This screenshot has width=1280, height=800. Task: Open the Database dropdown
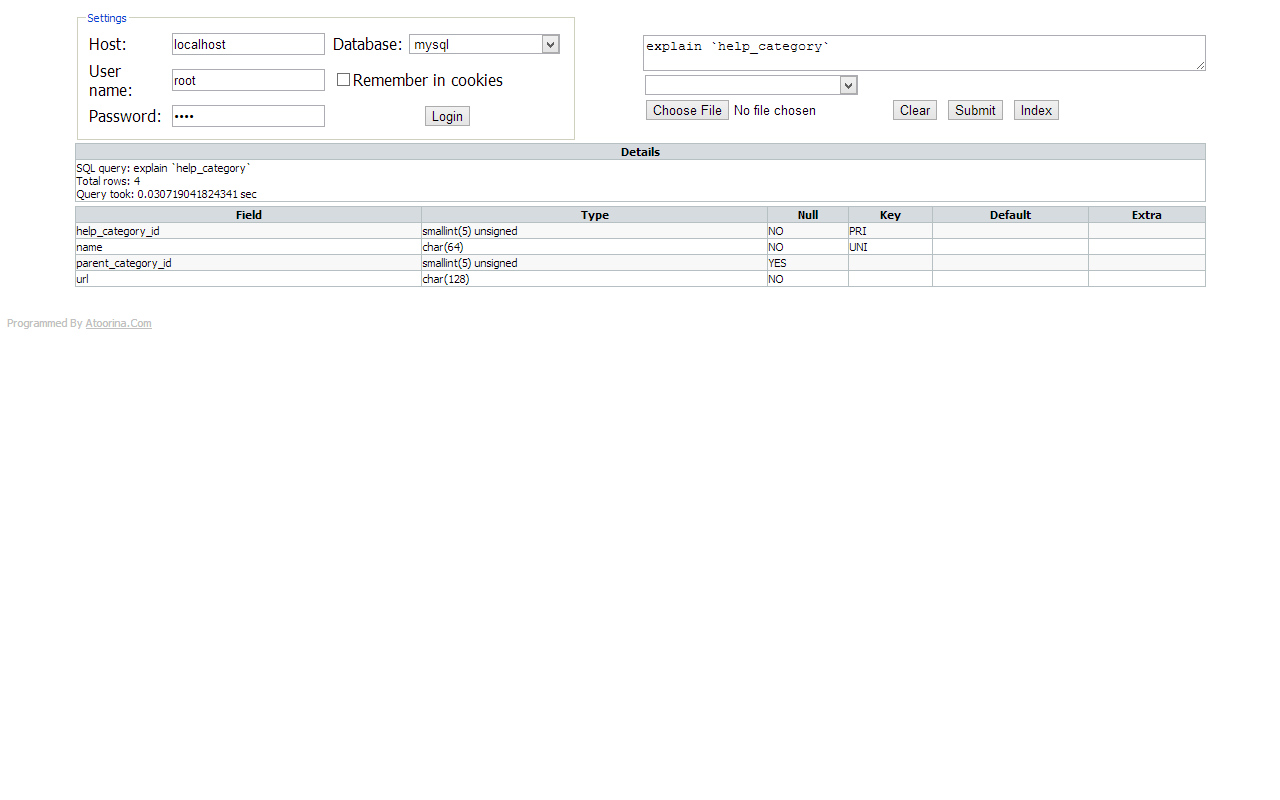[484, 44]
